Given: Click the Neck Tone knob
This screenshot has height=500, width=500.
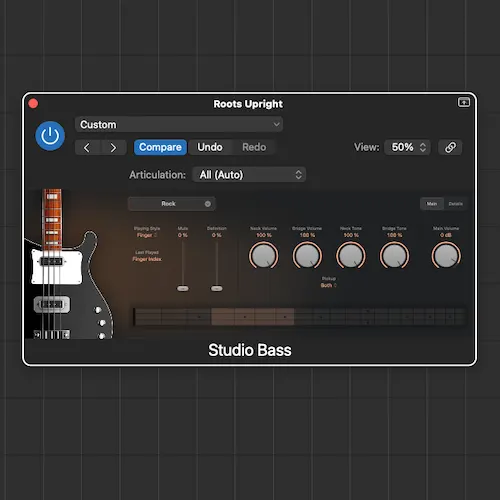Looking at the screenshot, I should tap(351, 256).
